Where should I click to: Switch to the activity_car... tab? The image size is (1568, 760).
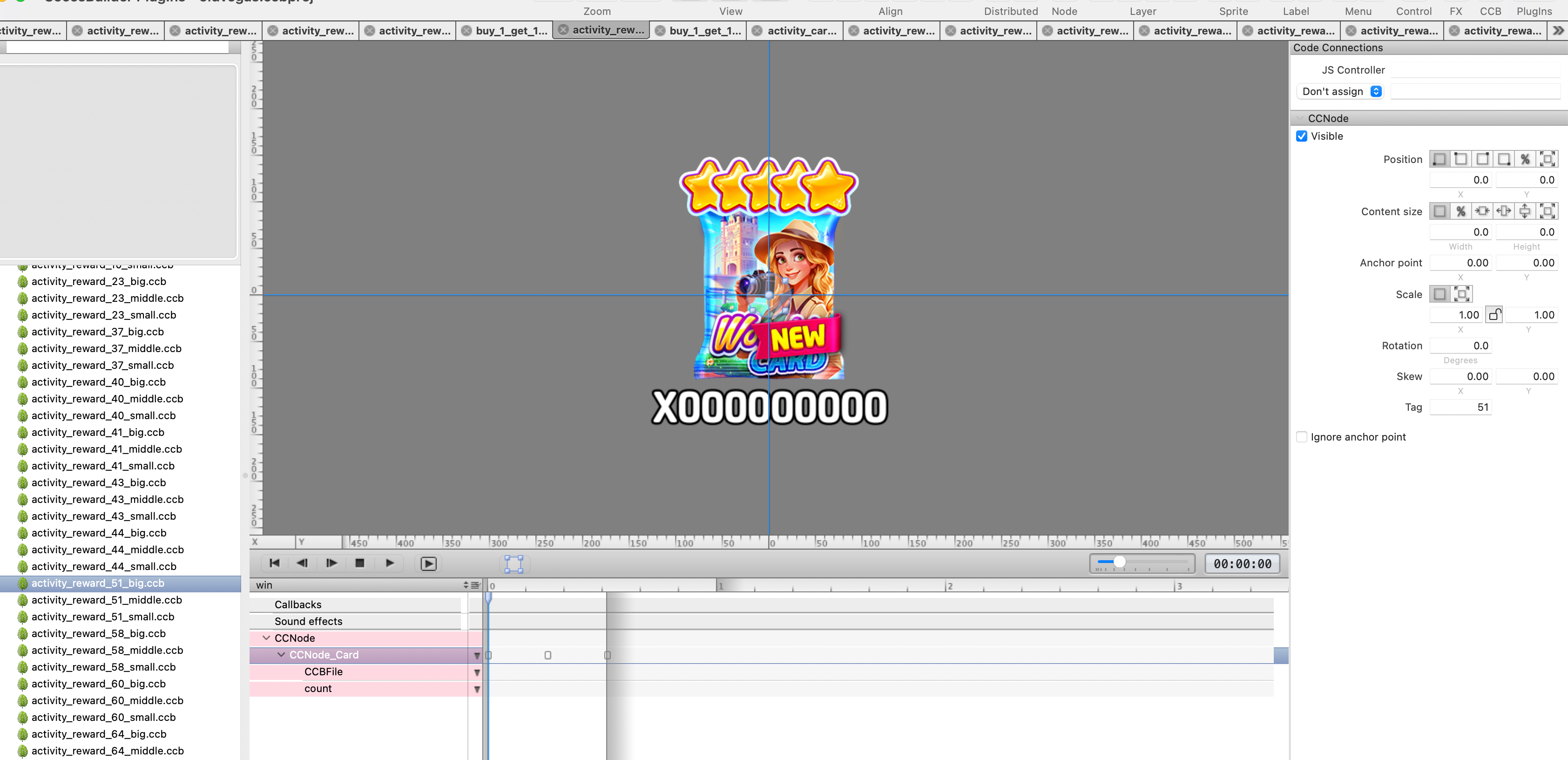click(x=801, y=31)
